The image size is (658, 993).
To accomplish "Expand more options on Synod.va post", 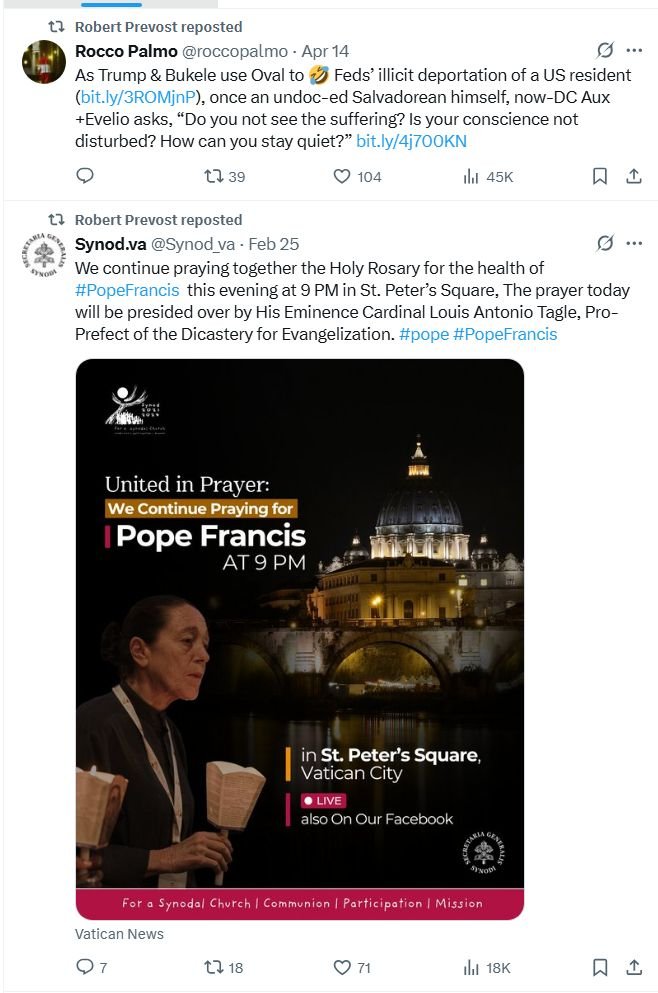I will [x=634, y=243].
